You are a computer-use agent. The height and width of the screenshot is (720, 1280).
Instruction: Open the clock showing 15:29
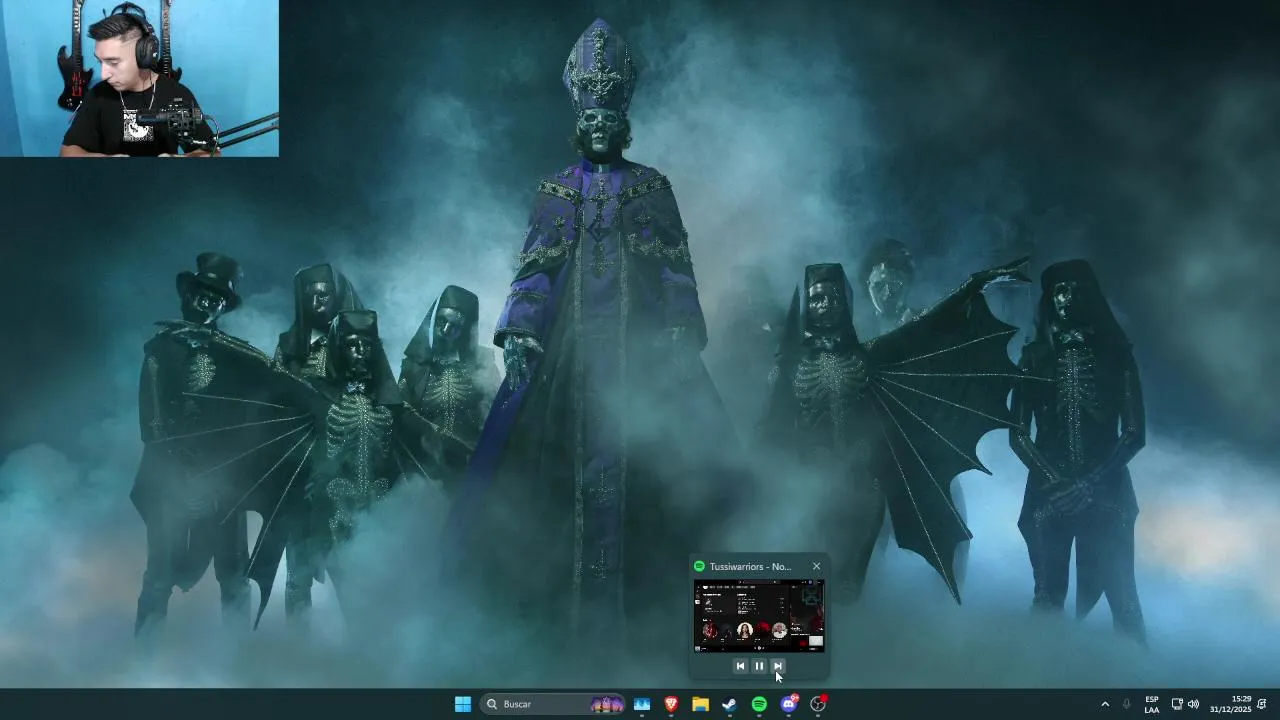(1231, 704)
